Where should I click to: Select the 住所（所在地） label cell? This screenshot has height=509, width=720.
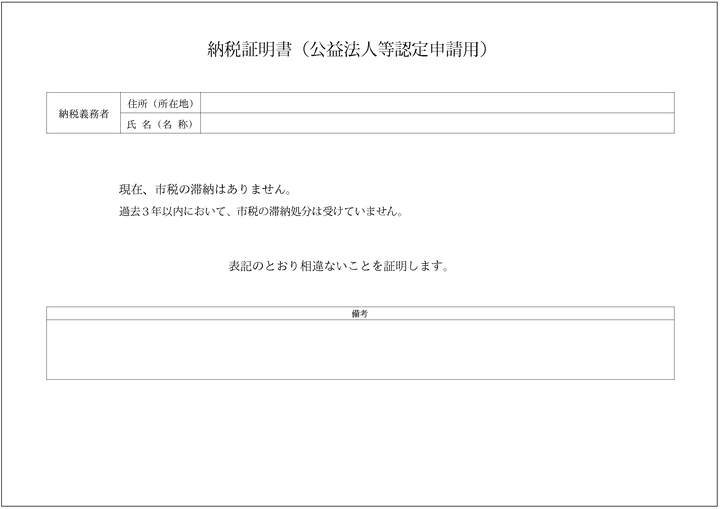(x=160, y=103)
